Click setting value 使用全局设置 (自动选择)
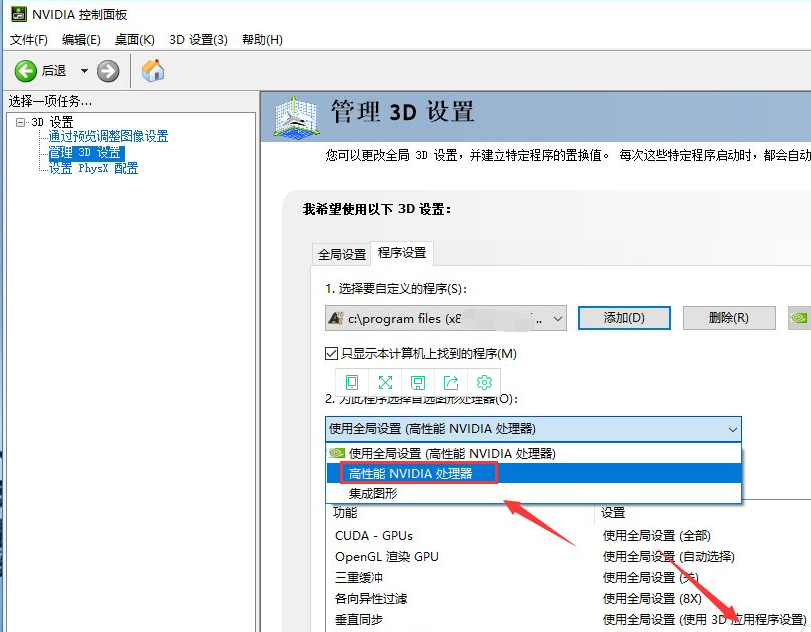This screenshot has width=811, height=632. point(668,556)
